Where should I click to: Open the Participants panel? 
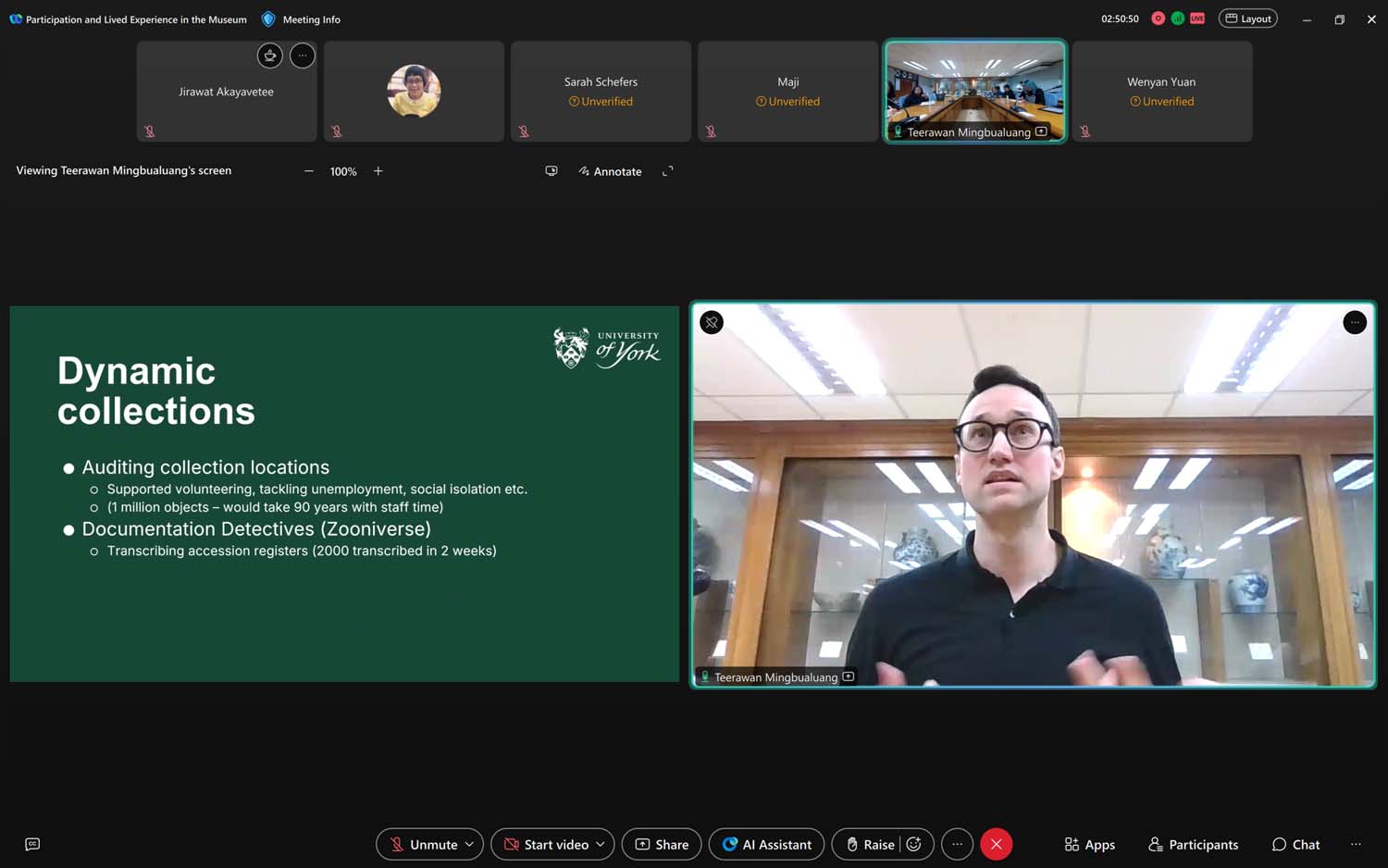click(x=1193, y=844)
